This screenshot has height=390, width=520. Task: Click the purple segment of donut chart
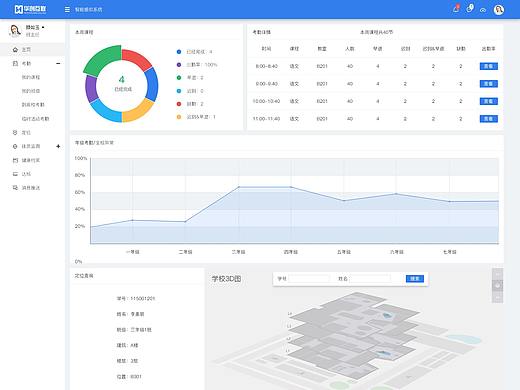click(x=91, y=89)
